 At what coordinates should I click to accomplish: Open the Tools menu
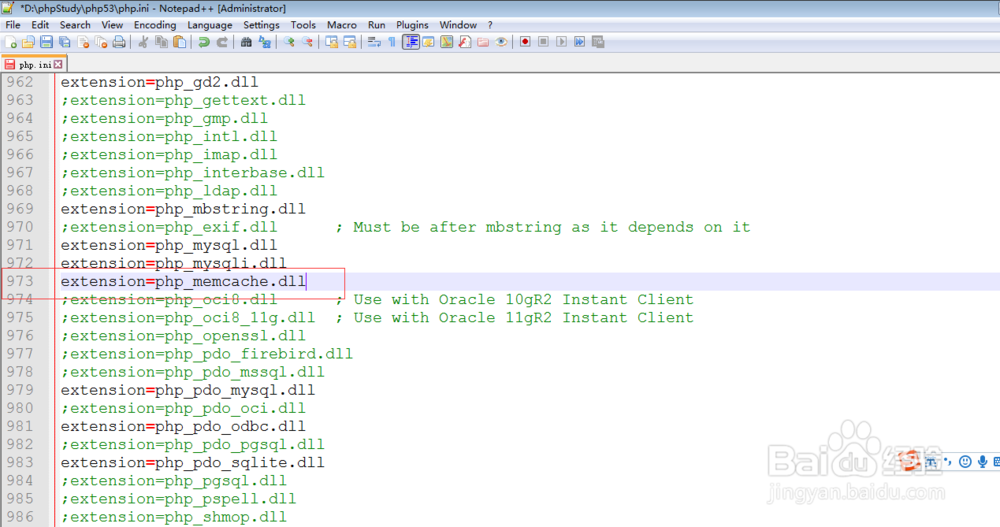[x=303, y=25]
